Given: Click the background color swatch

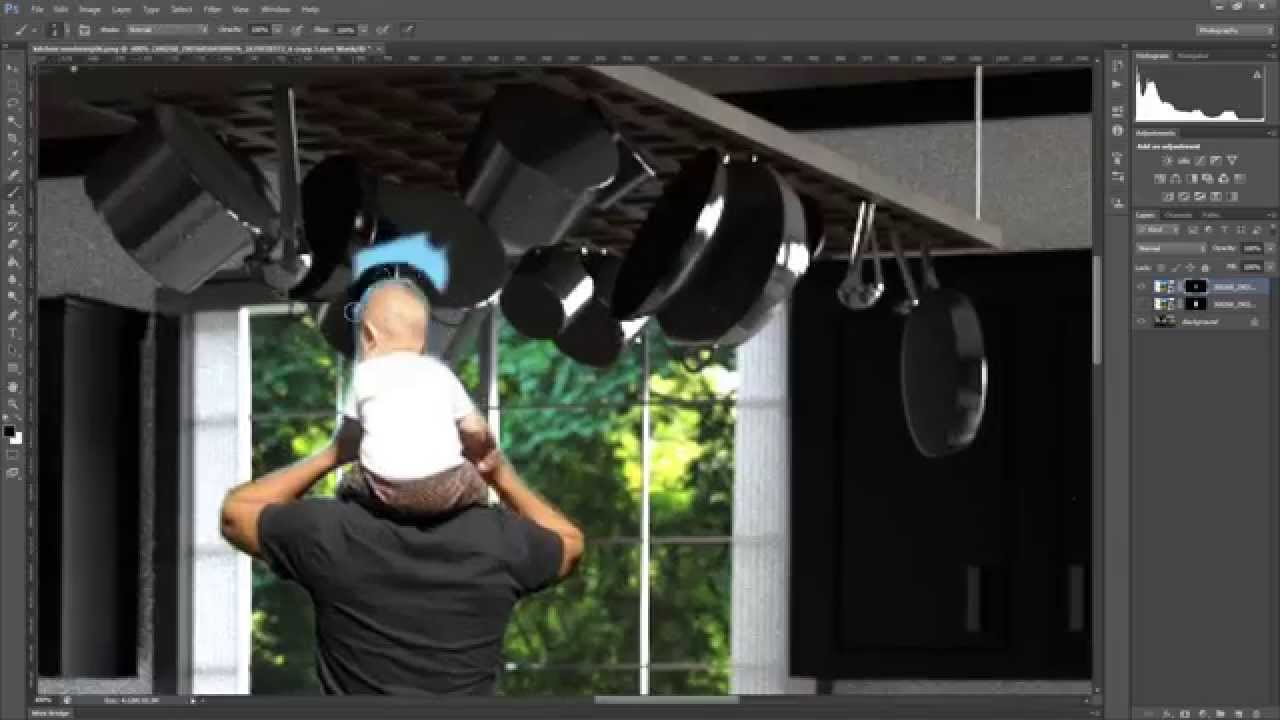Looking at the screenshot, I should [x=17, y=438].
